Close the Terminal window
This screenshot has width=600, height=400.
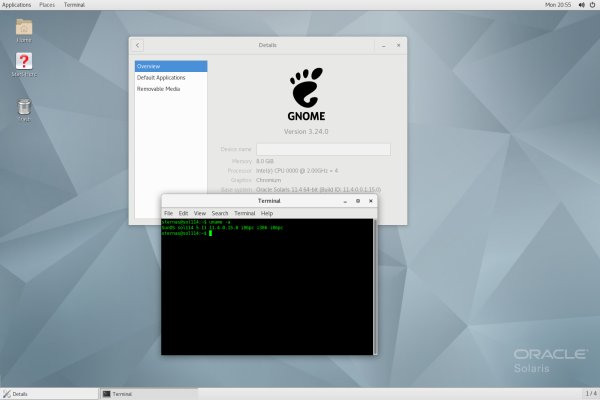371,201
